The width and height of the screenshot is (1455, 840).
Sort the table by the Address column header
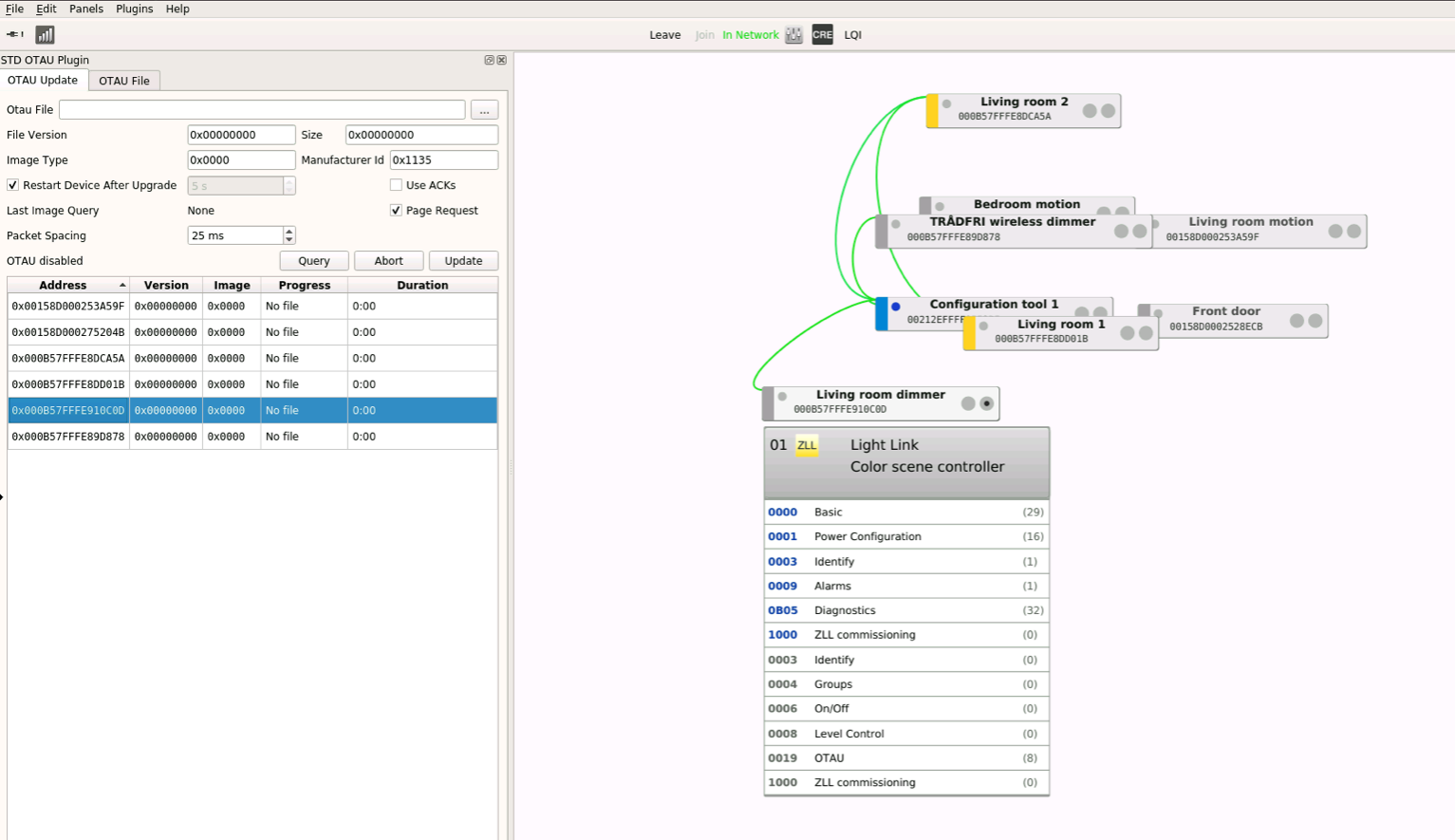pyautogui.click(x=68, y=285)
